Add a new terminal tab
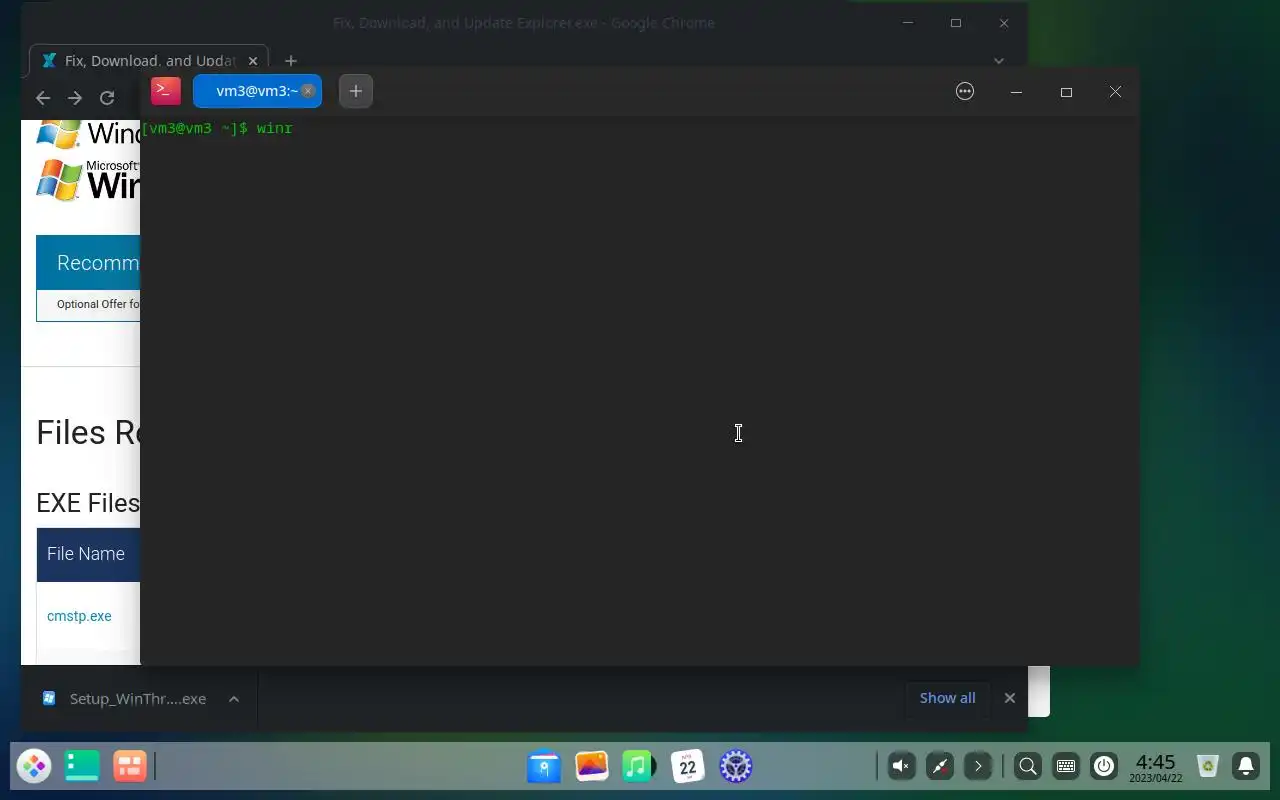Viewport: 1280px width, 800px height. (355, 91)
